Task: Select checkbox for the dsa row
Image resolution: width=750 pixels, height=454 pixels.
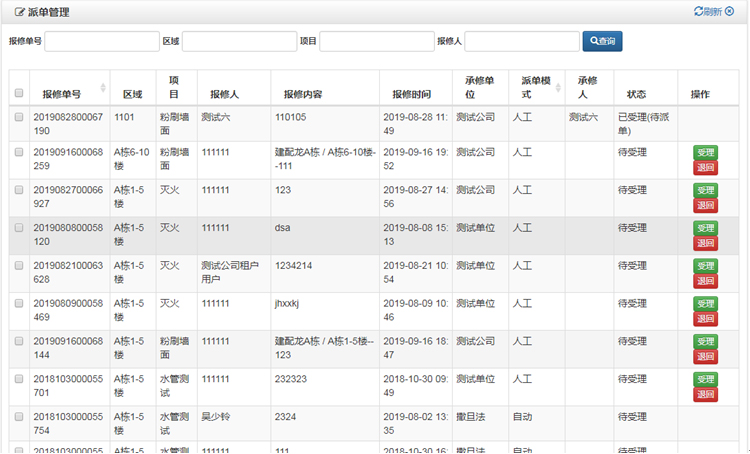Action: tap(19, 227)
